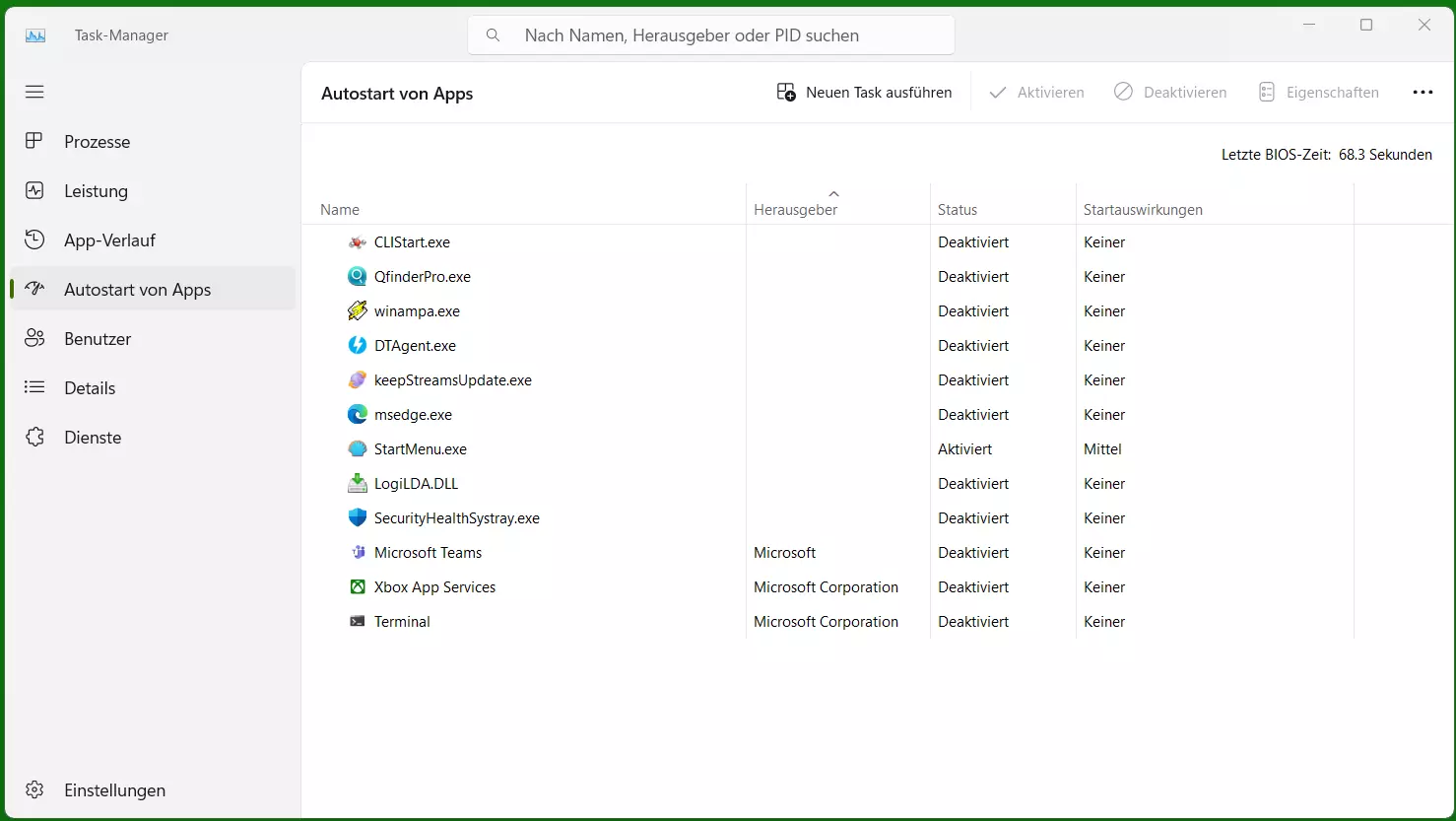
Task: Click the Xbox App Services icon
Action: pos(358,586)
